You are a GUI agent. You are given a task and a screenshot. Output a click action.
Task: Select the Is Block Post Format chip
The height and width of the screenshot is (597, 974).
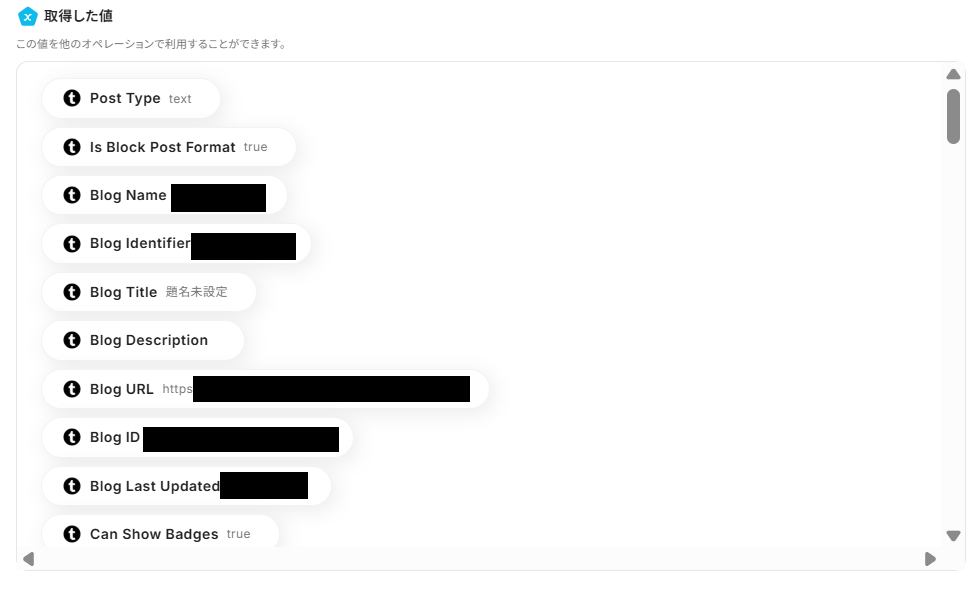[x=169, y=147]
